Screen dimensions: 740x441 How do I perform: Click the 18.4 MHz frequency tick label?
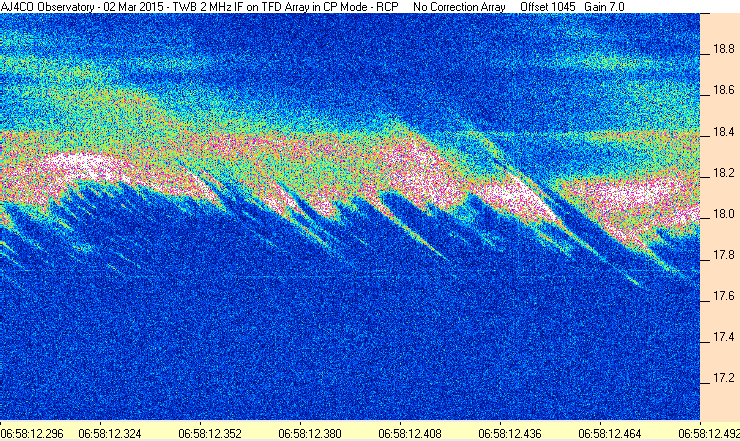[x=723, y=132]
